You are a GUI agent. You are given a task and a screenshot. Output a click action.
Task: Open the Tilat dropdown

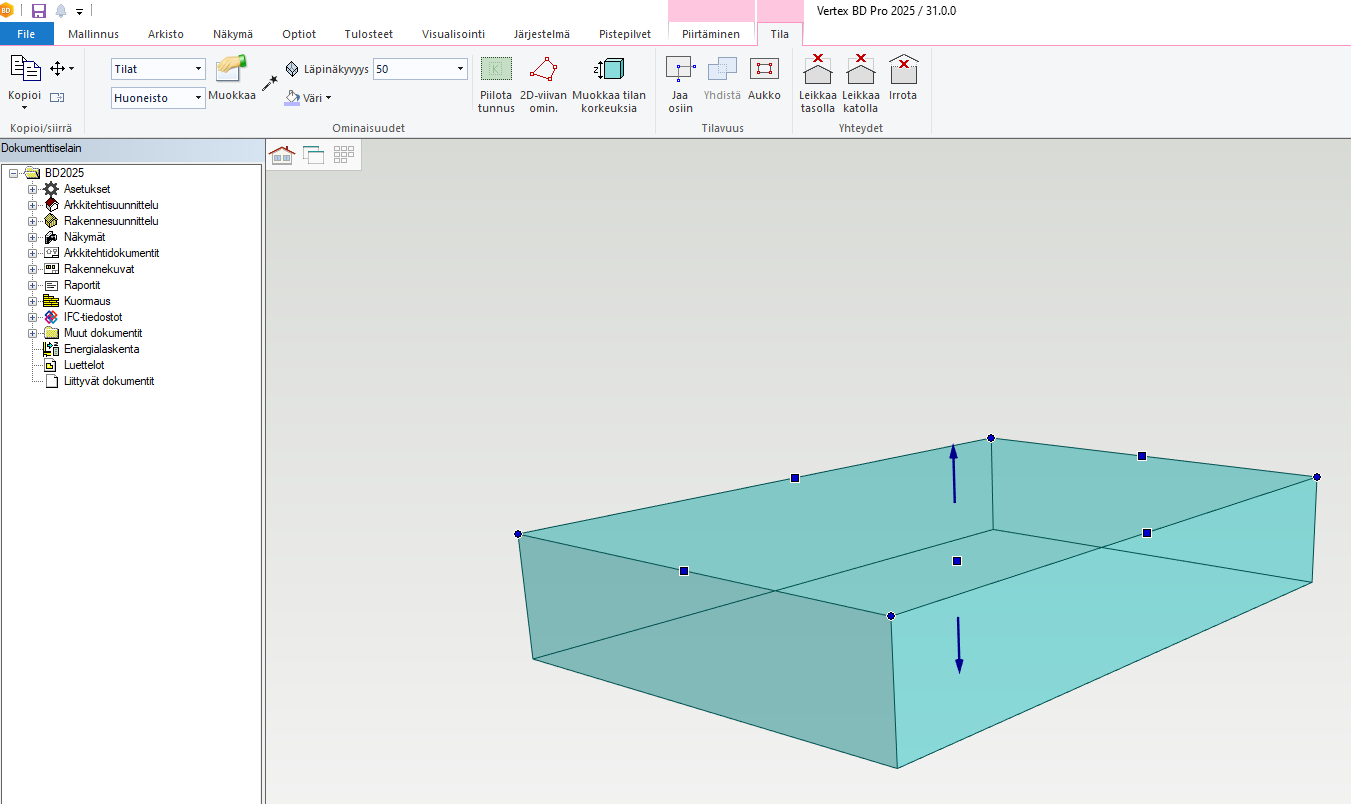[198, 69]
